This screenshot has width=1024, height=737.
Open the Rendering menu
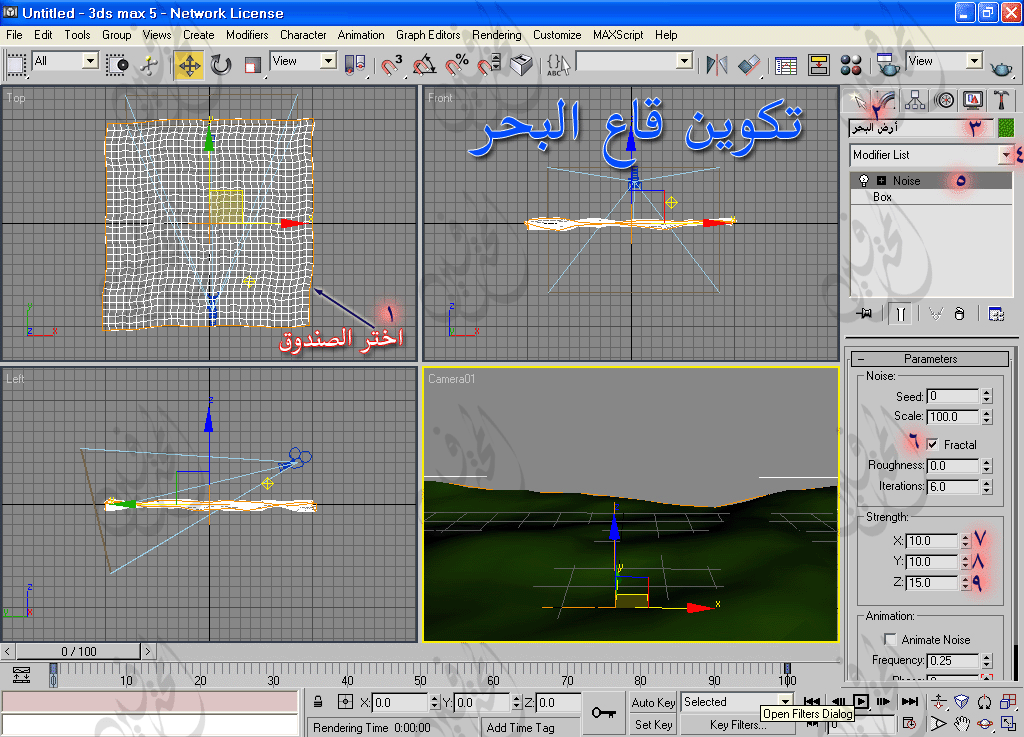(496, 35)
